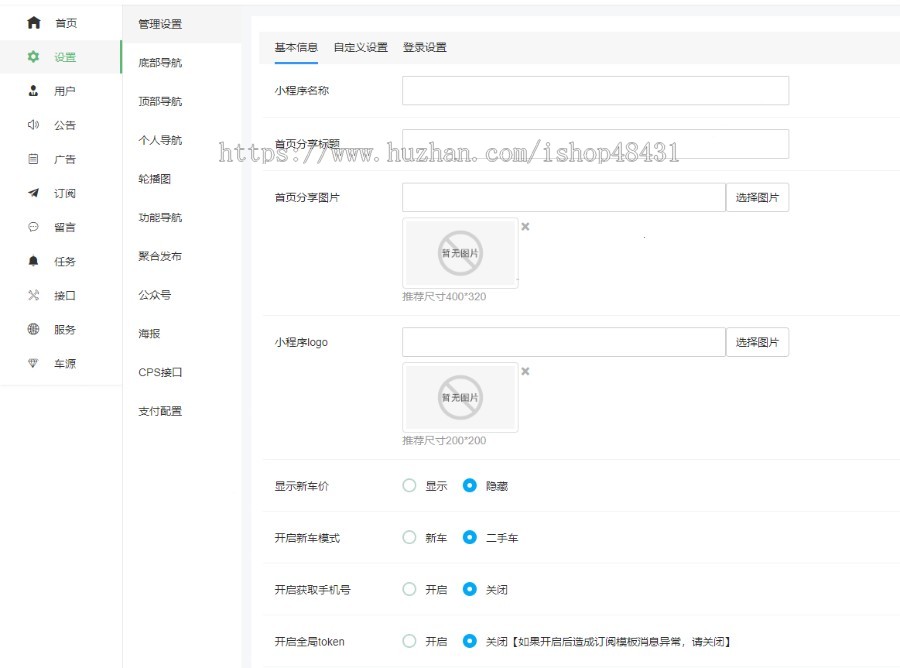
Task: Enable 开启 for 开启全局token
Action: pyautogui.click(x=409, y=641)
